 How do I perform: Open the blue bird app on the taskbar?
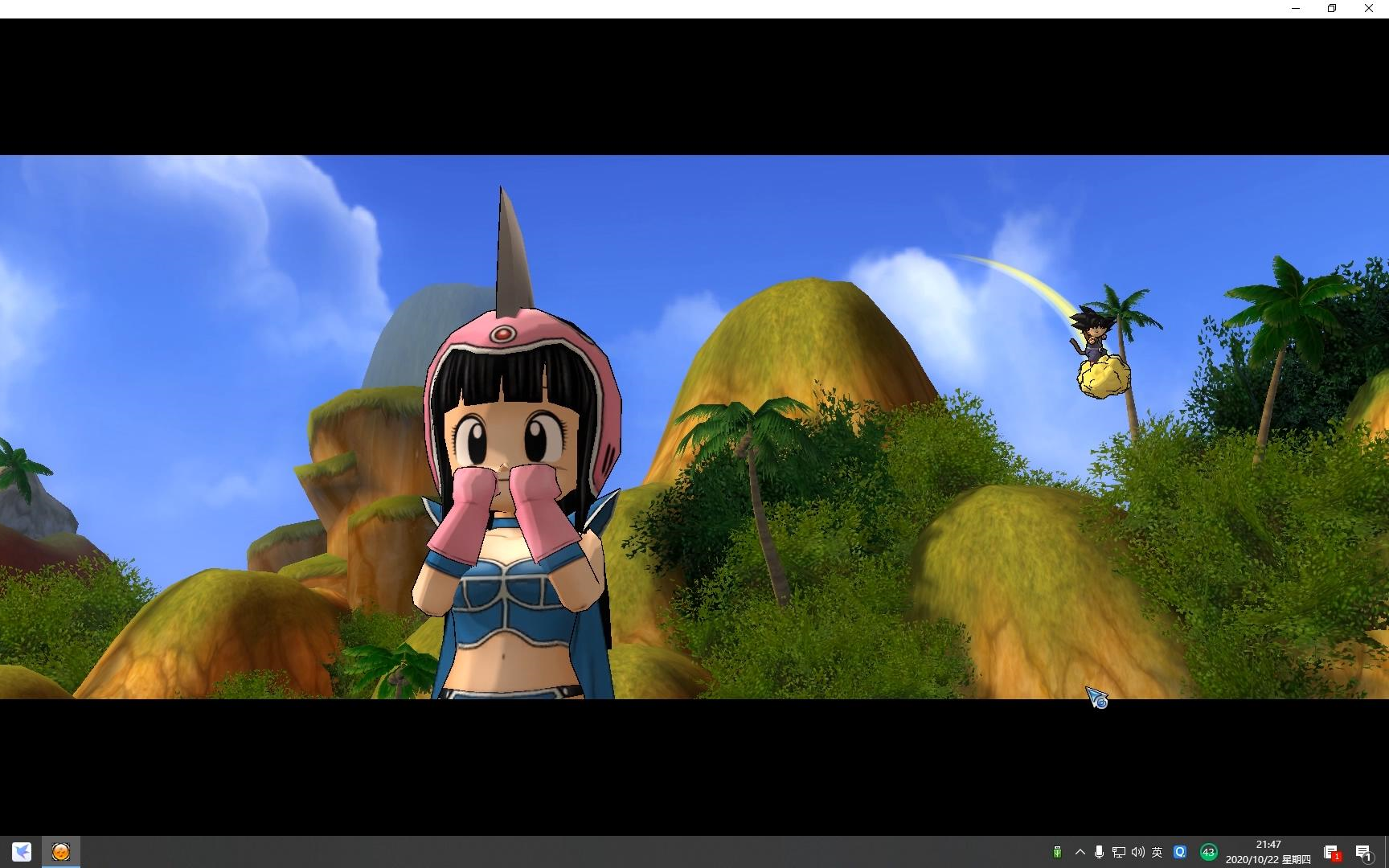point(22,851)
